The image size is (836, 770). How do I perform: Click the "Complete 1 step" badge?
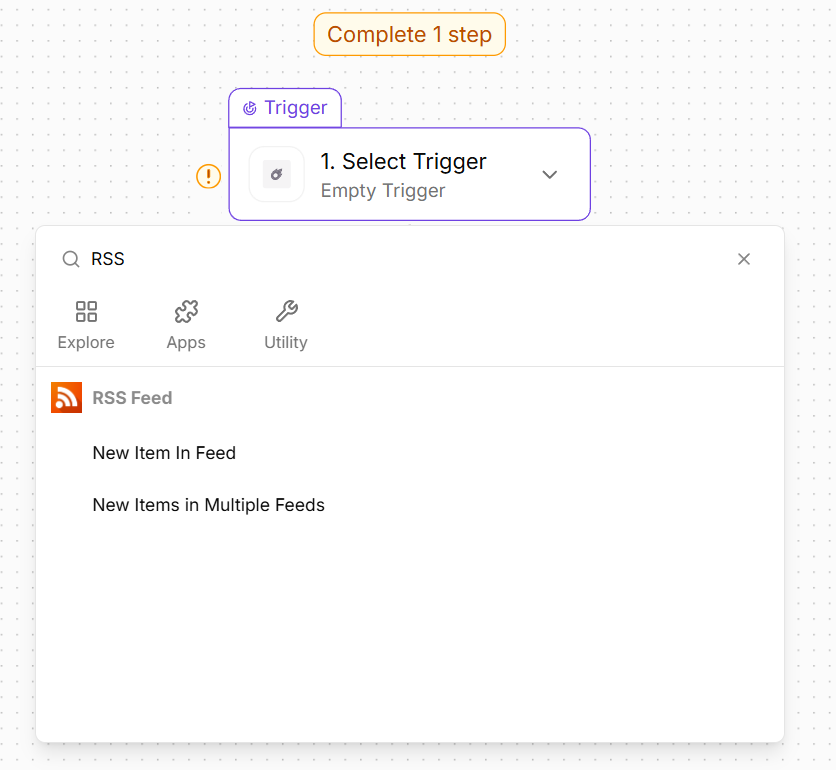(x=409, y=34)
